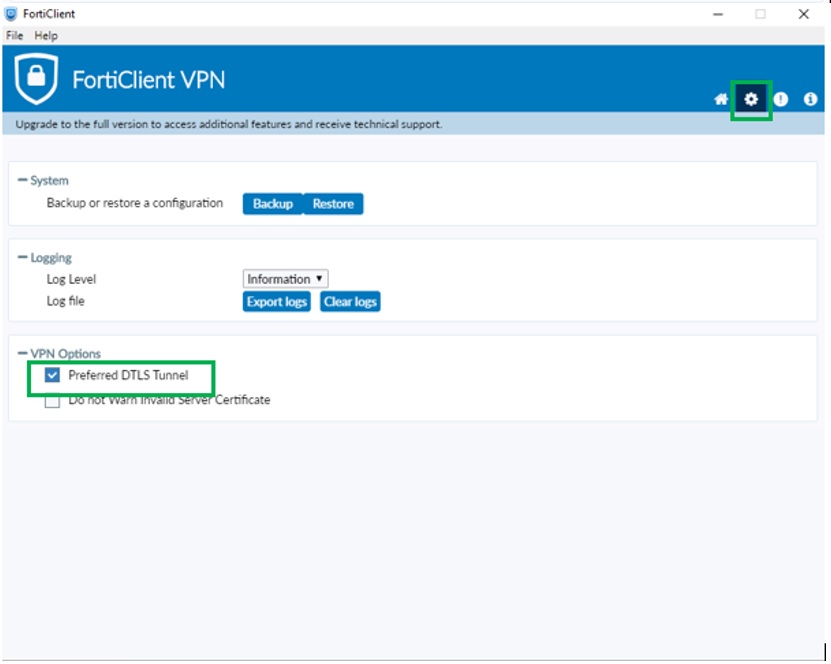Click the Export logs button
Viewport: 831px width, 664px height.
click(277, 302)
